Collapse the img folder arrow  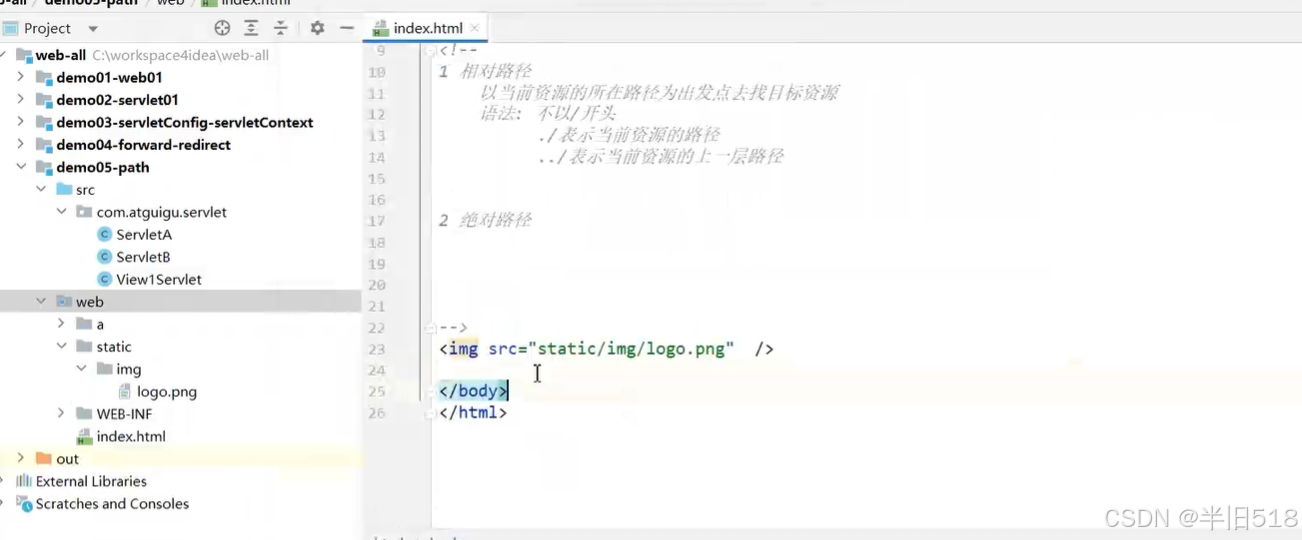coord(81,369)
